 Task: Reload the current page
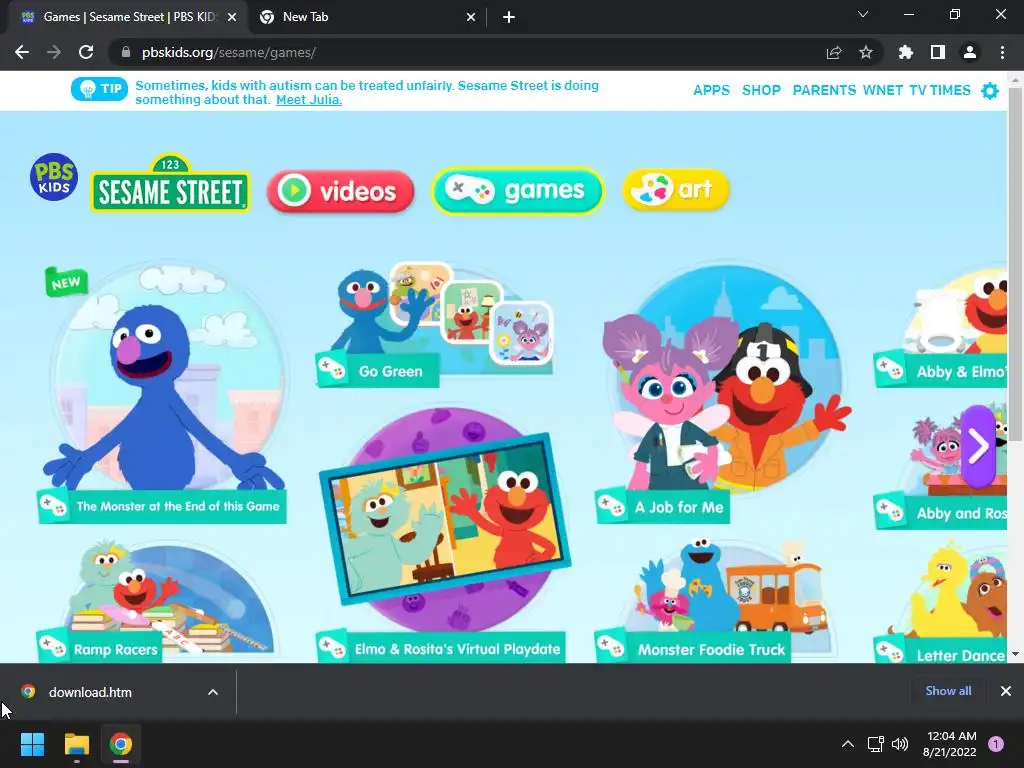[86, 52]
